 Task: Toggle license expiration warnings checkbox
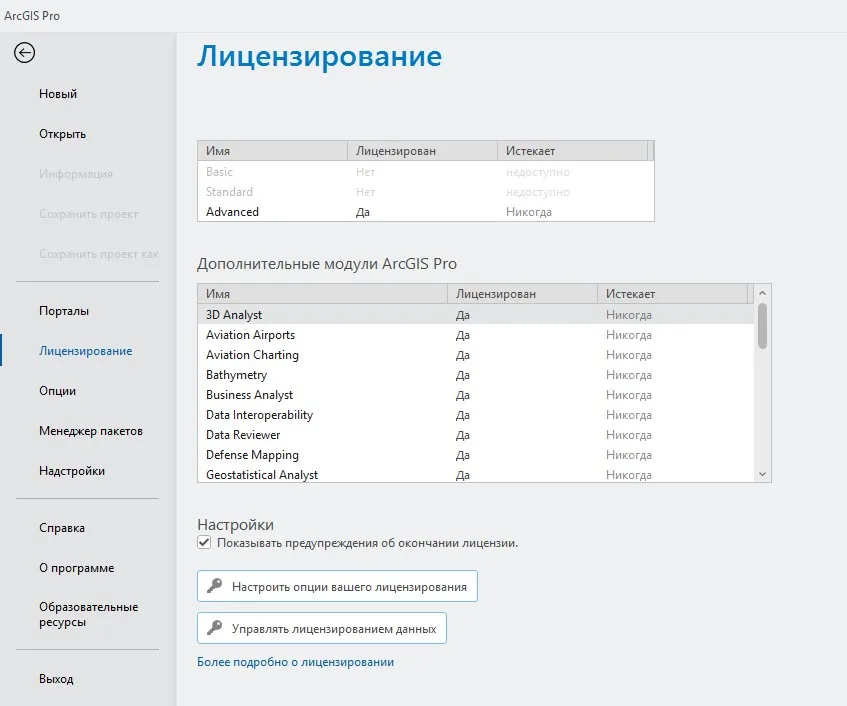coord(204,542)
